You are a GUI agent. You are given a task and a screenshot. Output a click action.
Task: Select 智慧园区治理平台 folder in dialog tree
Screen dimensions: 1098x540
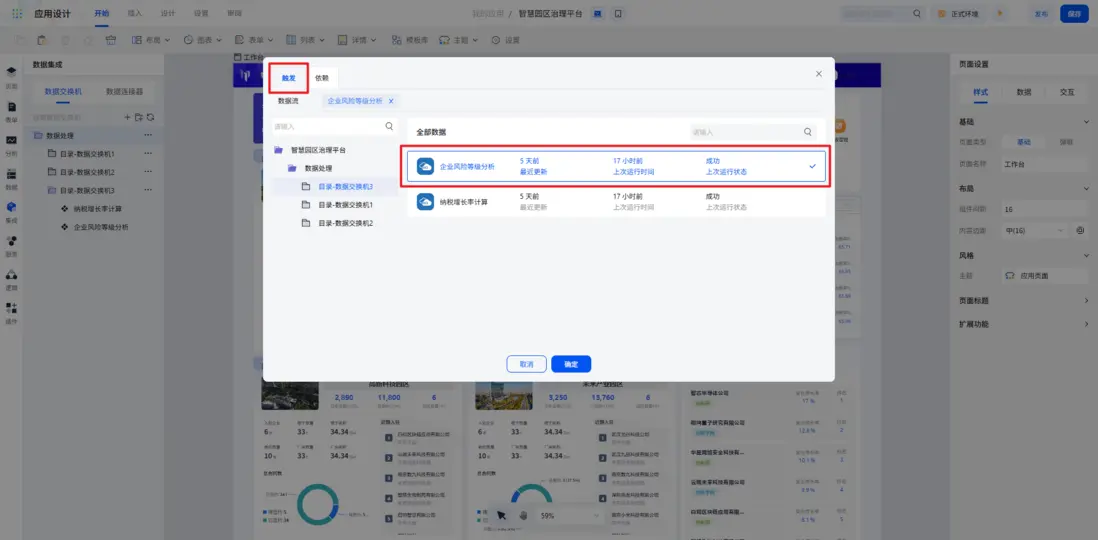318,150
